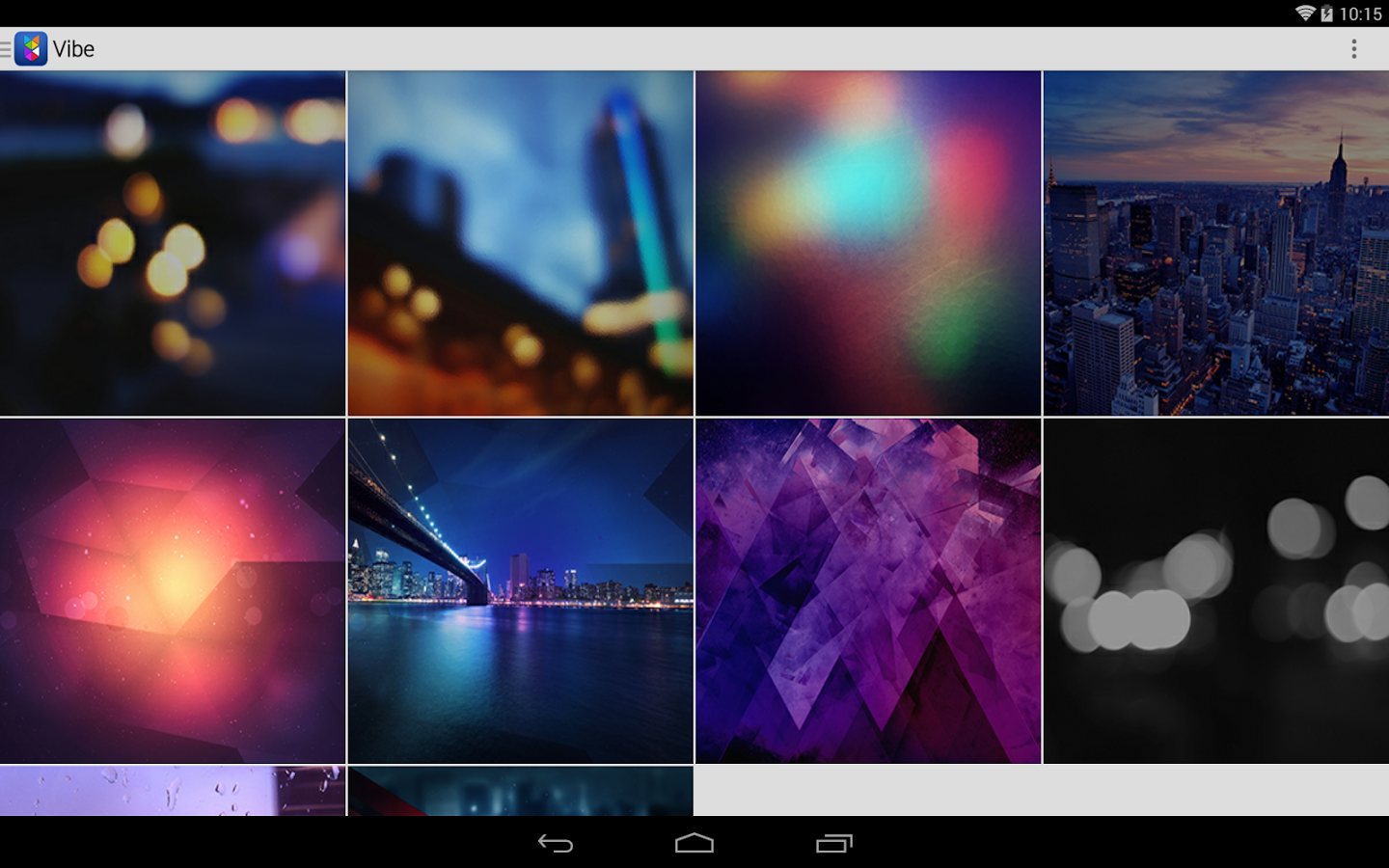Image resolution: width=1389 pixels, height=868 pixels.
Task: Tap the Vibe app logo icon
Action: pos(31,49)
